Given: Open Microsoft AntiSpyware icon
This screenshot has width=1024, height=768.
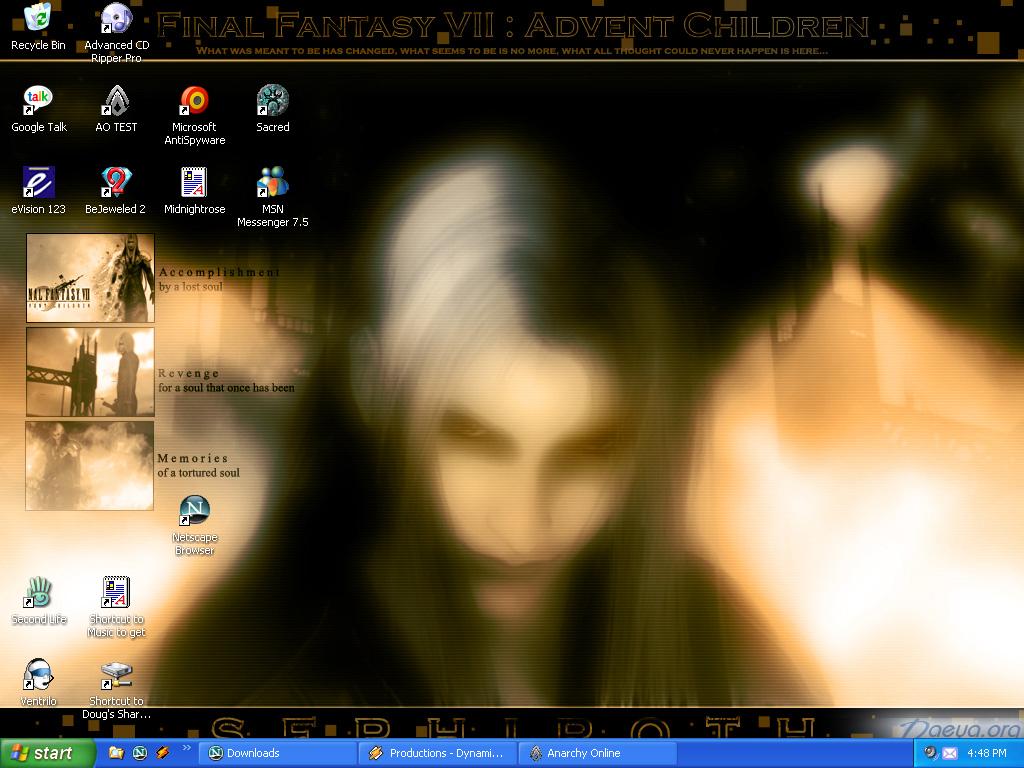Looking at the screenshot, I should pyautogui.click(x=194, y=100).
